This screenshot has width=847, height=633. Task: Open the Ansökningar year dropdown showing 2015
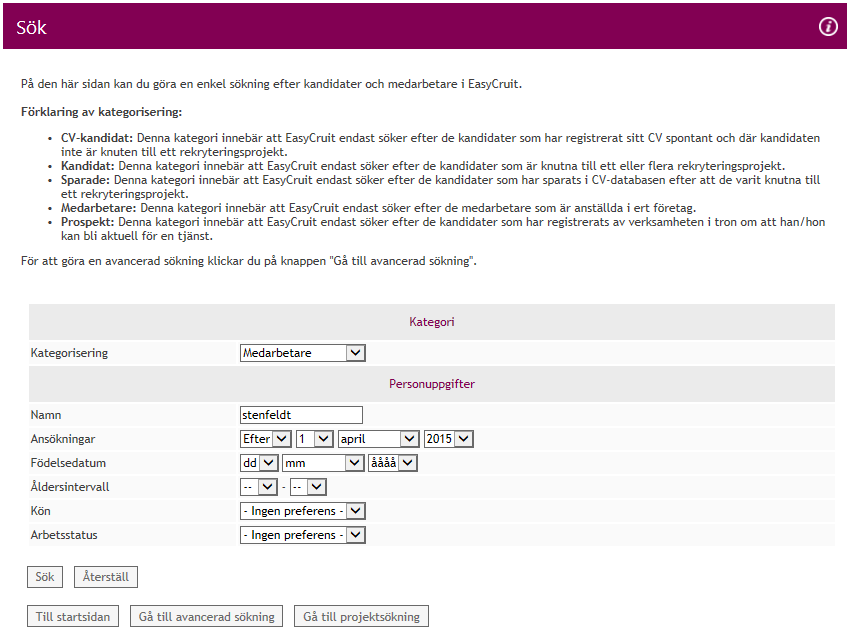[448, 439]
